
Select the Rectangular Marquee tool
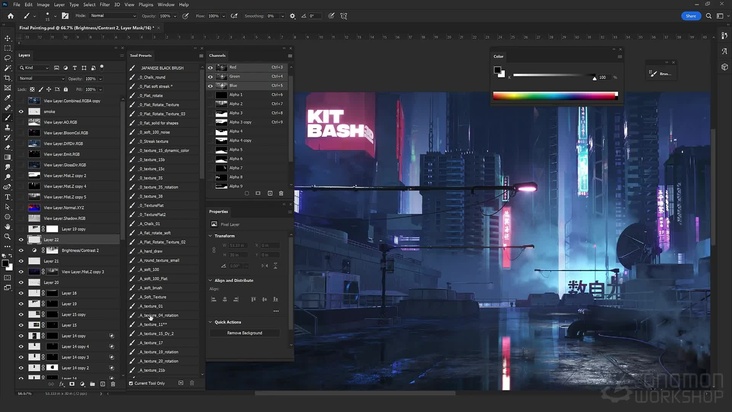pyautogui.click(x=7, y=48)
